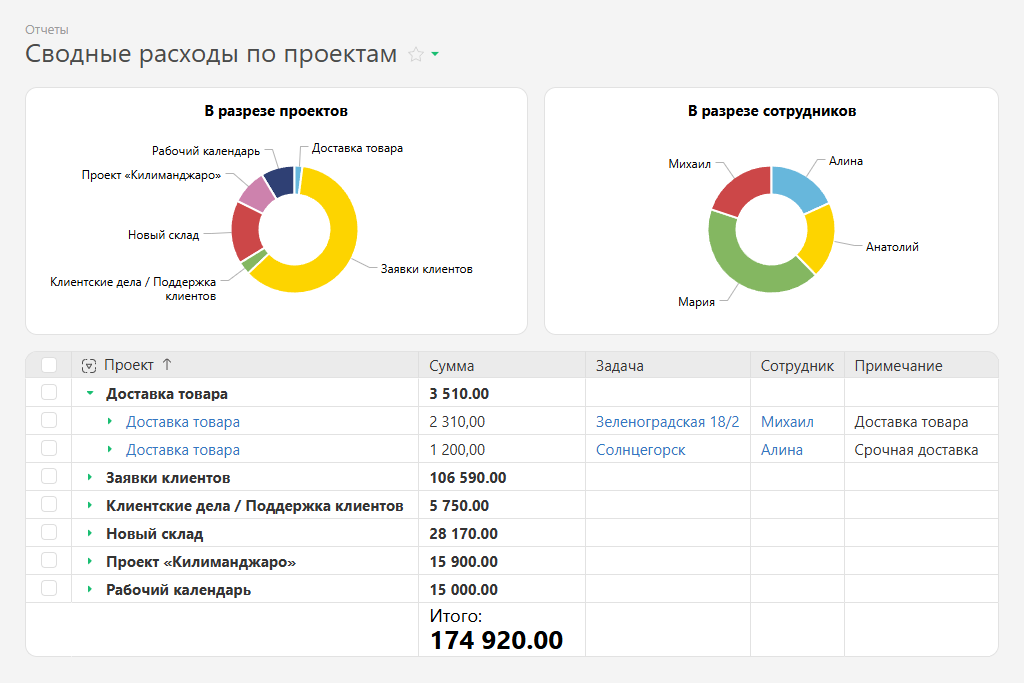
Task: Click the Сотрудник column header
Action: click(x=796, y=366)
